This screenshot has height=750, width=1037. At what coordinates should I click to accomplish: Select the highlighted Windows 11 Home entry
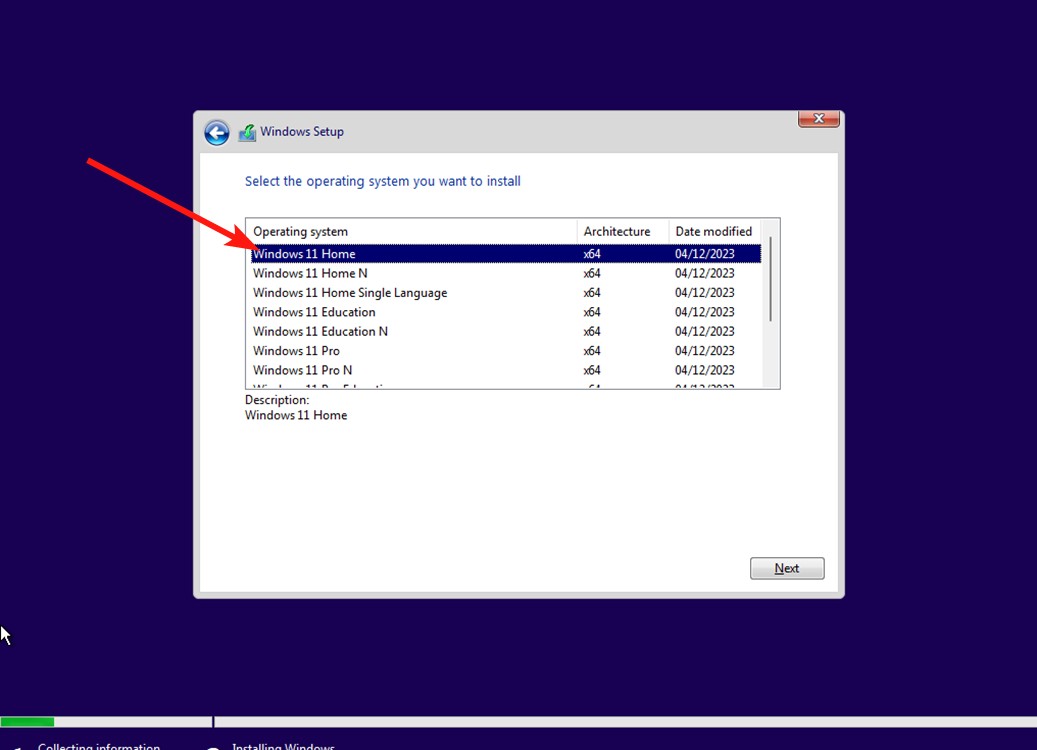pos(304,253)
